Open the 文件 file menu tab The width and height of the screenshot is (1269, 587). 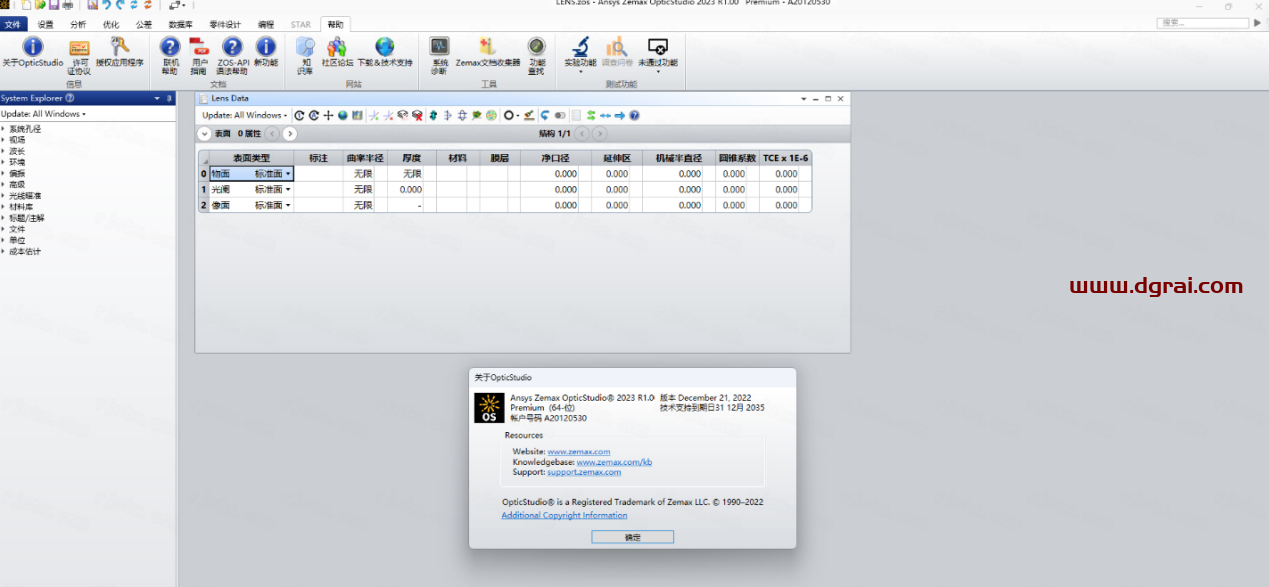12,24
